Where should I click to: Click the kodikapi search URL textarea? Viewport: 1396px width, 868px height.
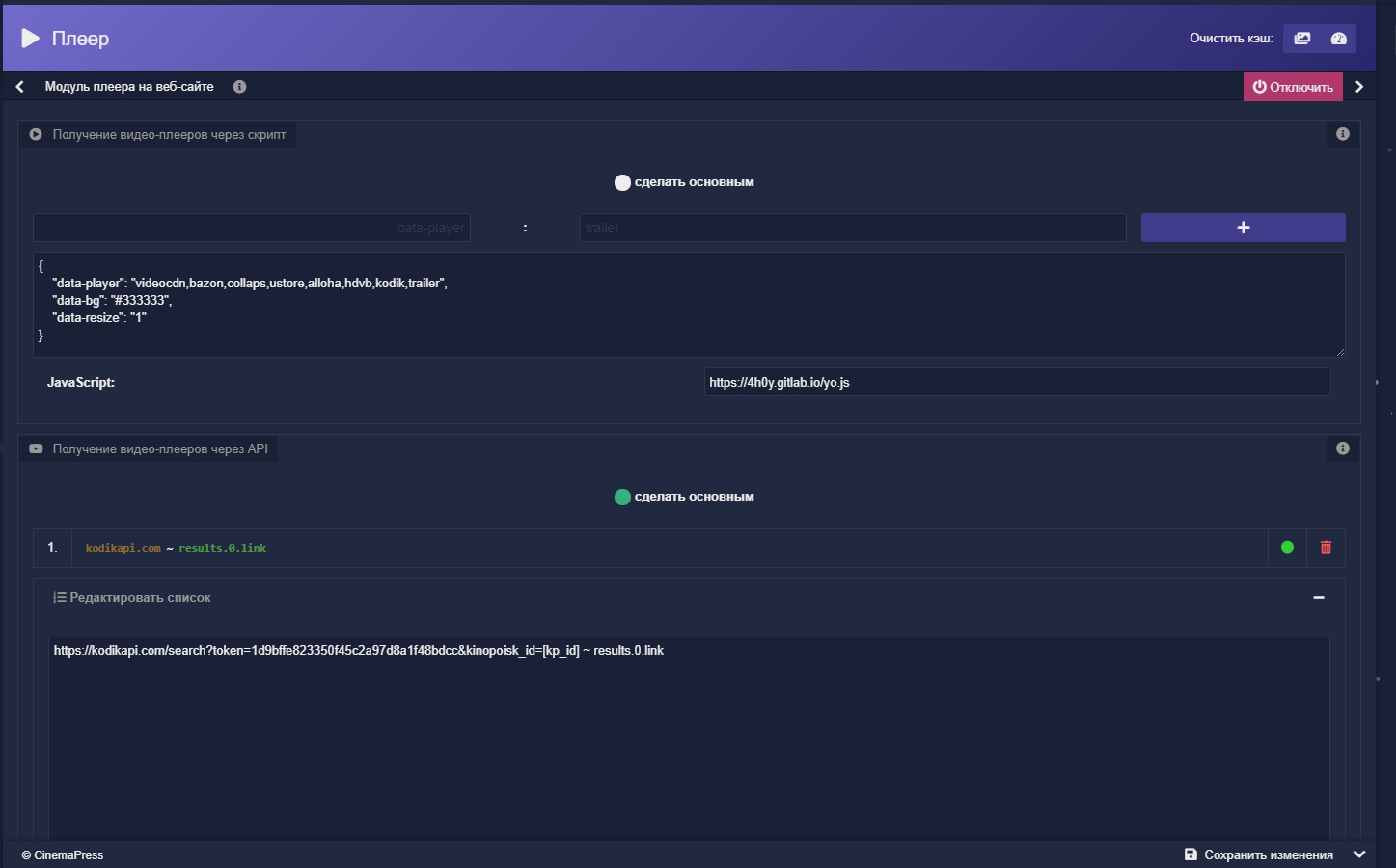coord(689,738)
